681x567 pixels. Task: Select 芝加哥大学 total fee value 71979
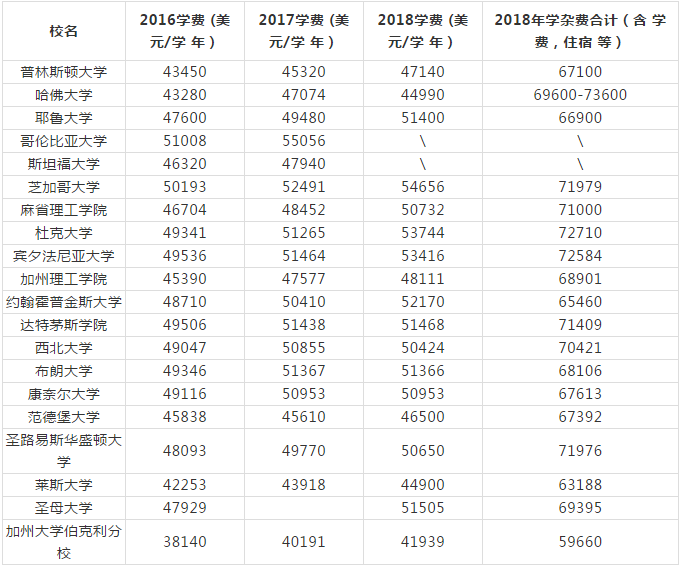580,187
